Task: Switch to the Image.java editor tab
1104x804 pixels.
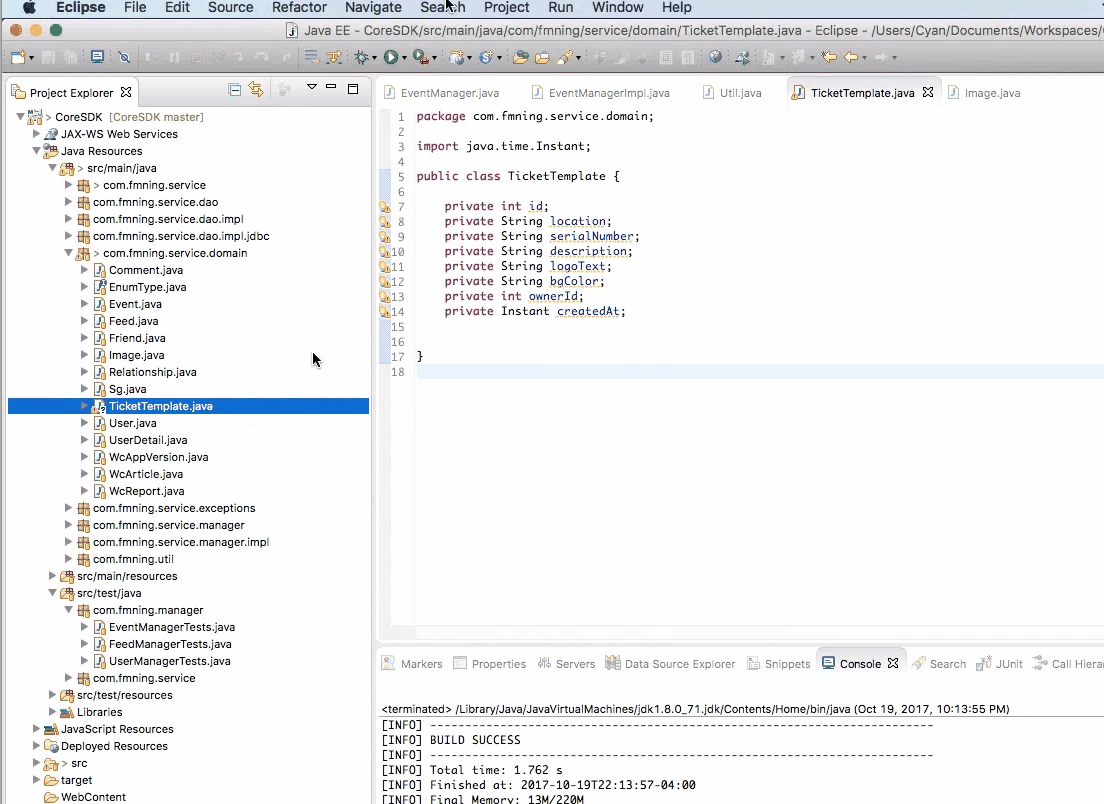Action: 988,92
